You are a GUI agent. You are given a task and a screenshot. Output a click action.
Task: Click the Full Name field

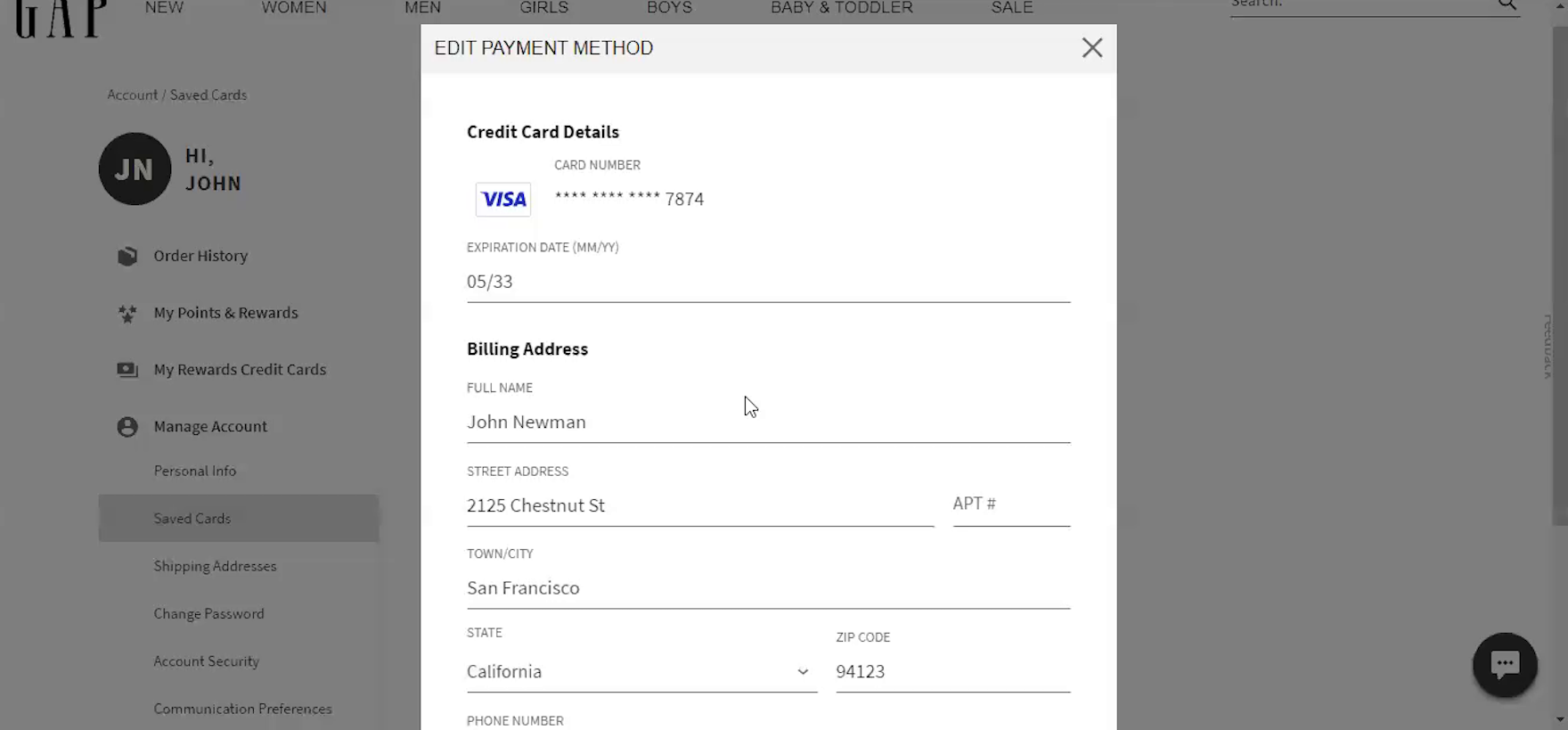click(767, 422)
